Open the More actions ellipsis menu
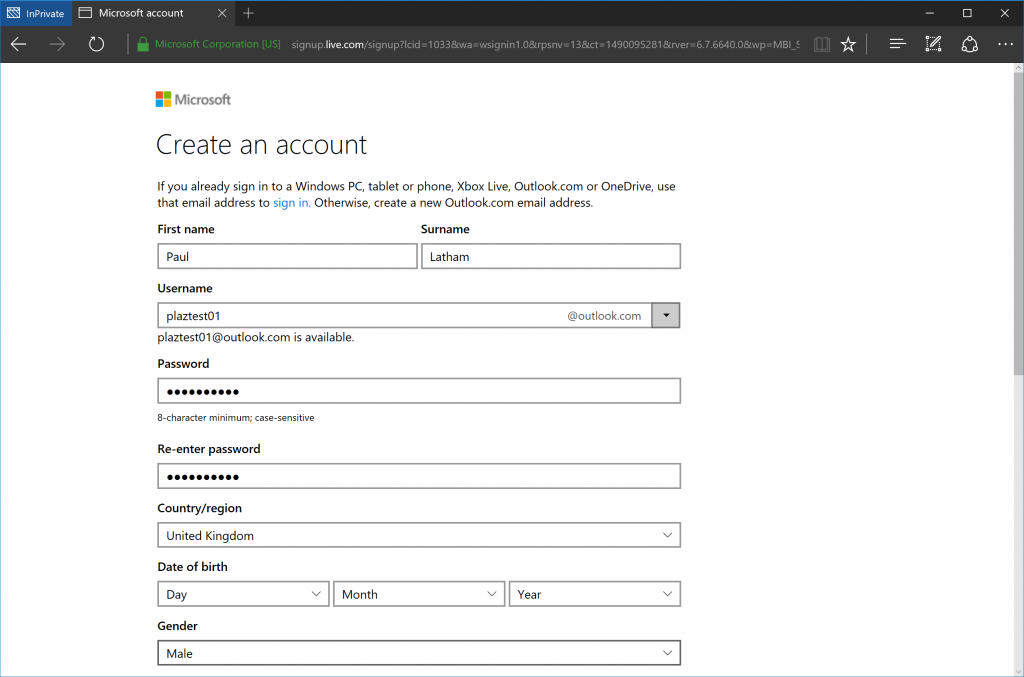The image size is (1024, 677). click(x=1005, y=44)
